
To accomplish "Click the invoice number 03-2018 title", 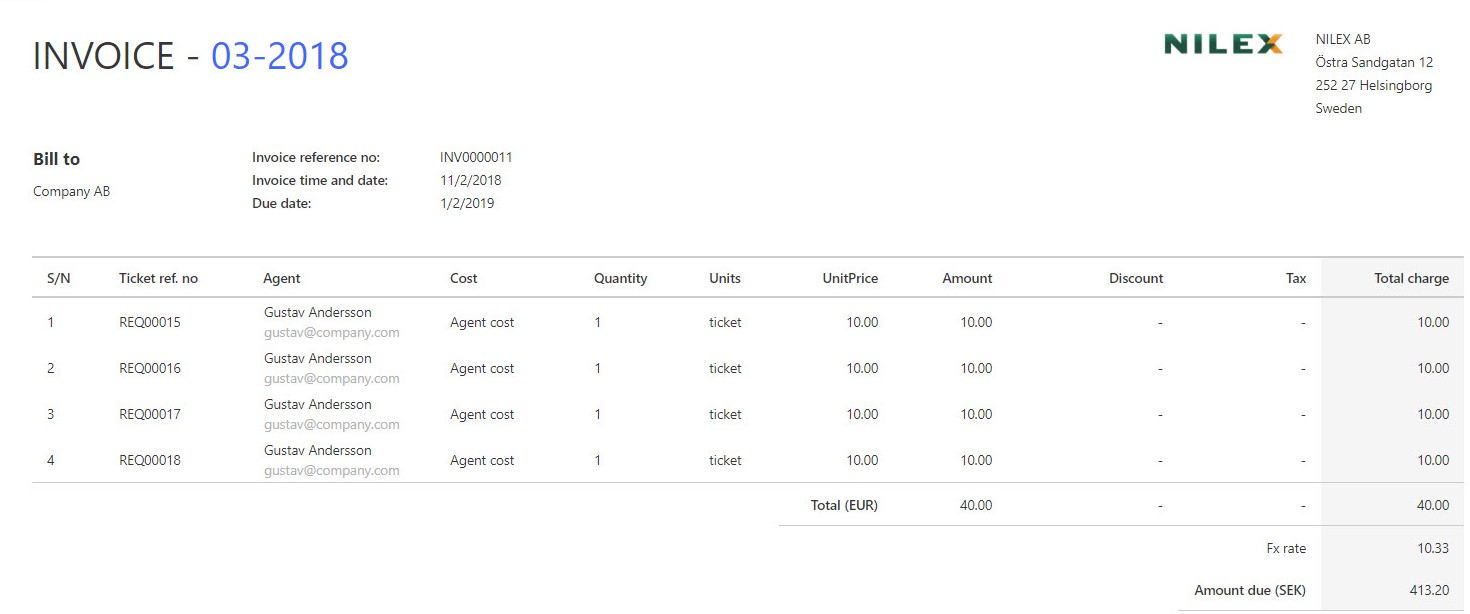I will coord(280,56).
